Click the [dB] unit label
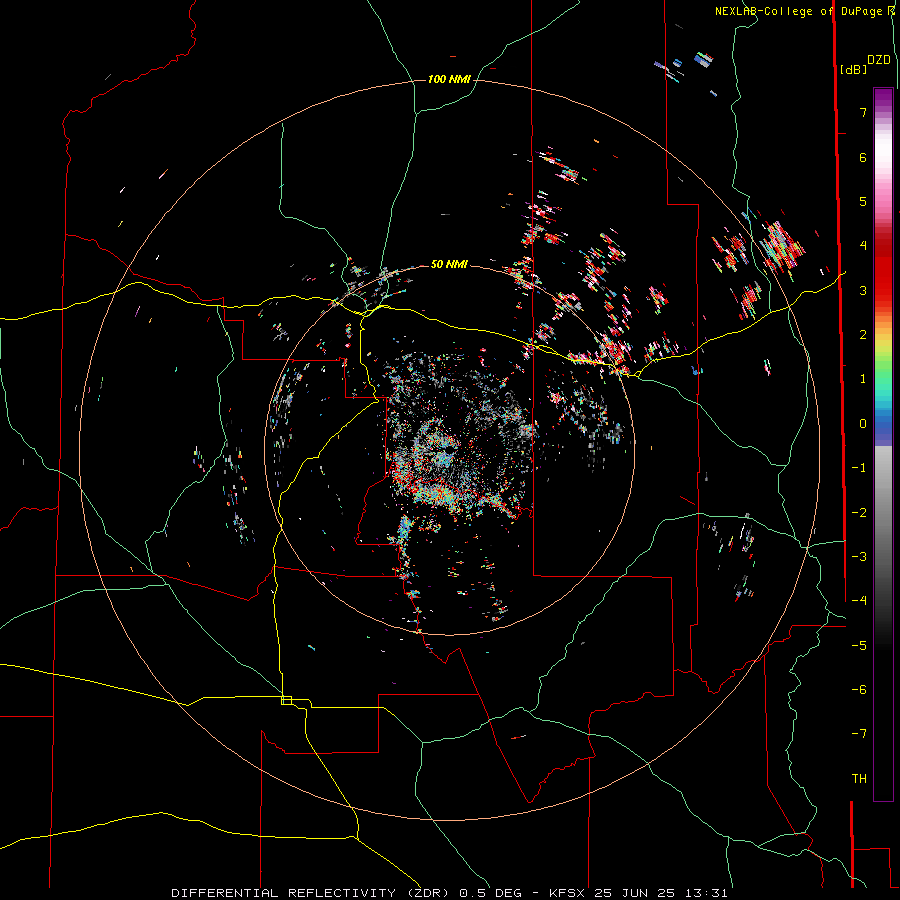The width and height of the screenshot is (900, 900). point(853,69)
